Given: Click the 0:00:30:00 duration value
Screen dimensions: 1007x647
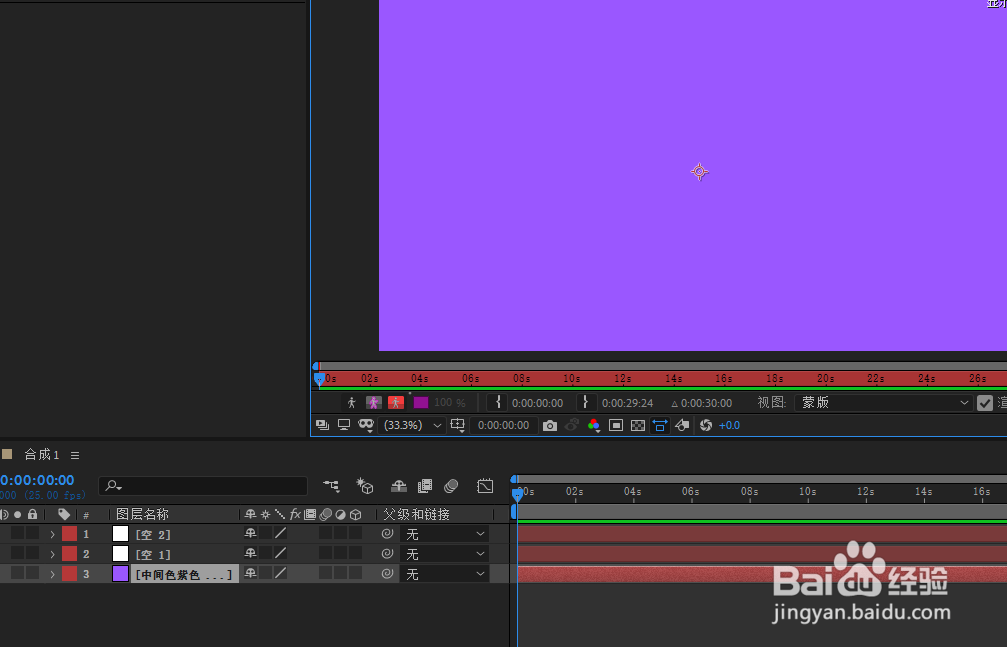Looking at the screenshot, I should pos(706,403).
